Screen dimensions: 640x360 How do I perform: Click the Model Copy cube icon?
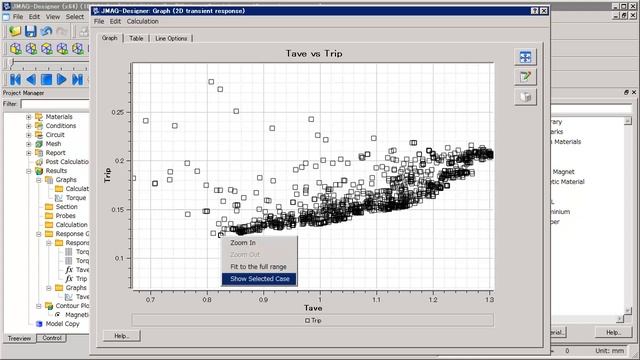coord(39,324)
